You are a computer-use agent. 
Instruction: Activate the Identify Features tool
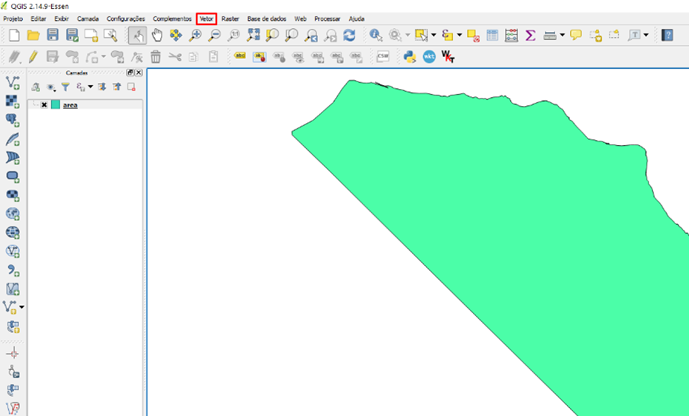(x=376, y=35)
